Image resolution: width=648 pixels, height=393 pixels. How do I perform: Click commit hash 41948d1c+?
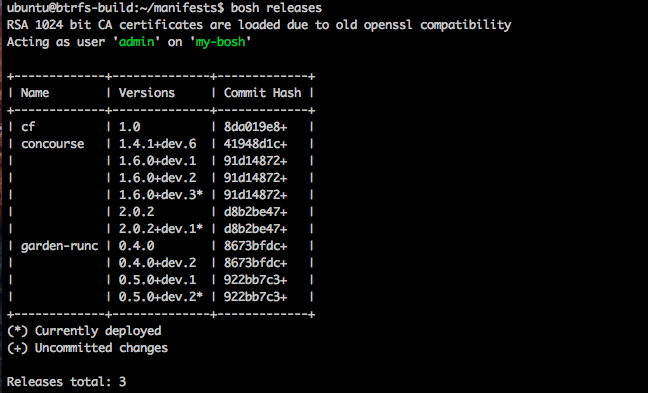[255, 144]
